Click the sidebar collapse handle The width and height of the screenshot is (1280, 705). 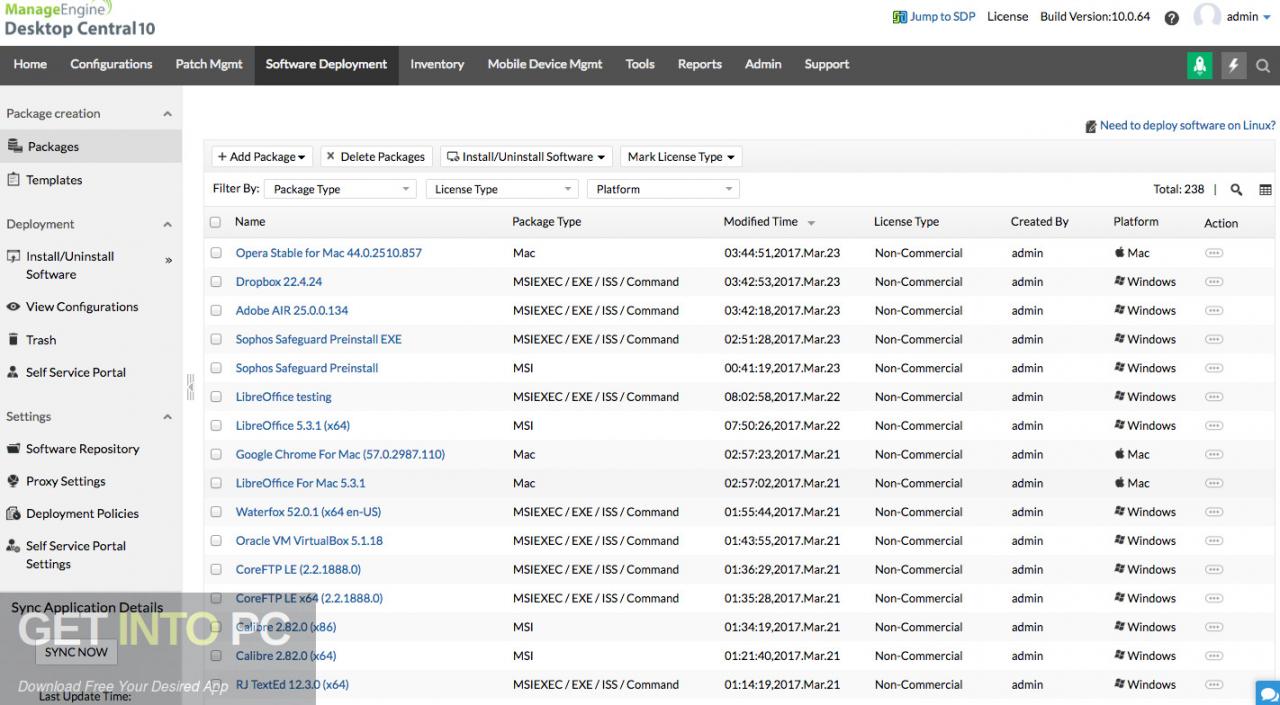coord(190,386)
